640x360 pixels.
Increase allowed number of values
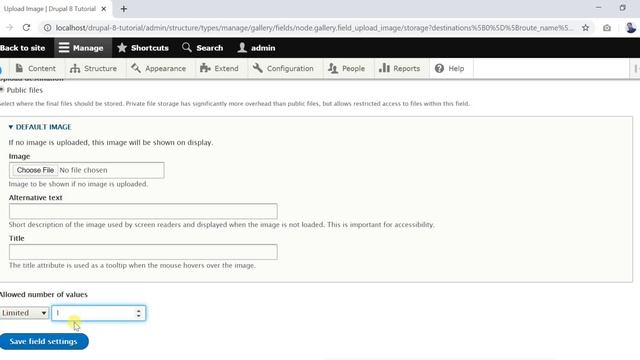click(139, 310)
